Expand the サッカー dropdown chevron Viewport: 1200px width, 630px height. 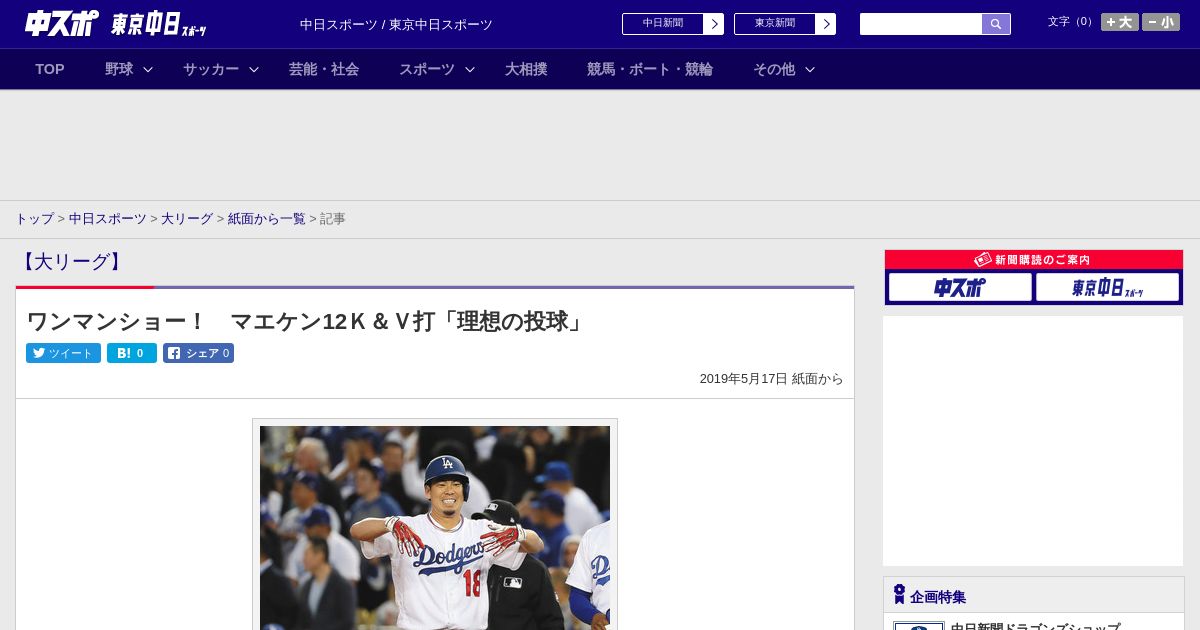(x=254, y=69)
